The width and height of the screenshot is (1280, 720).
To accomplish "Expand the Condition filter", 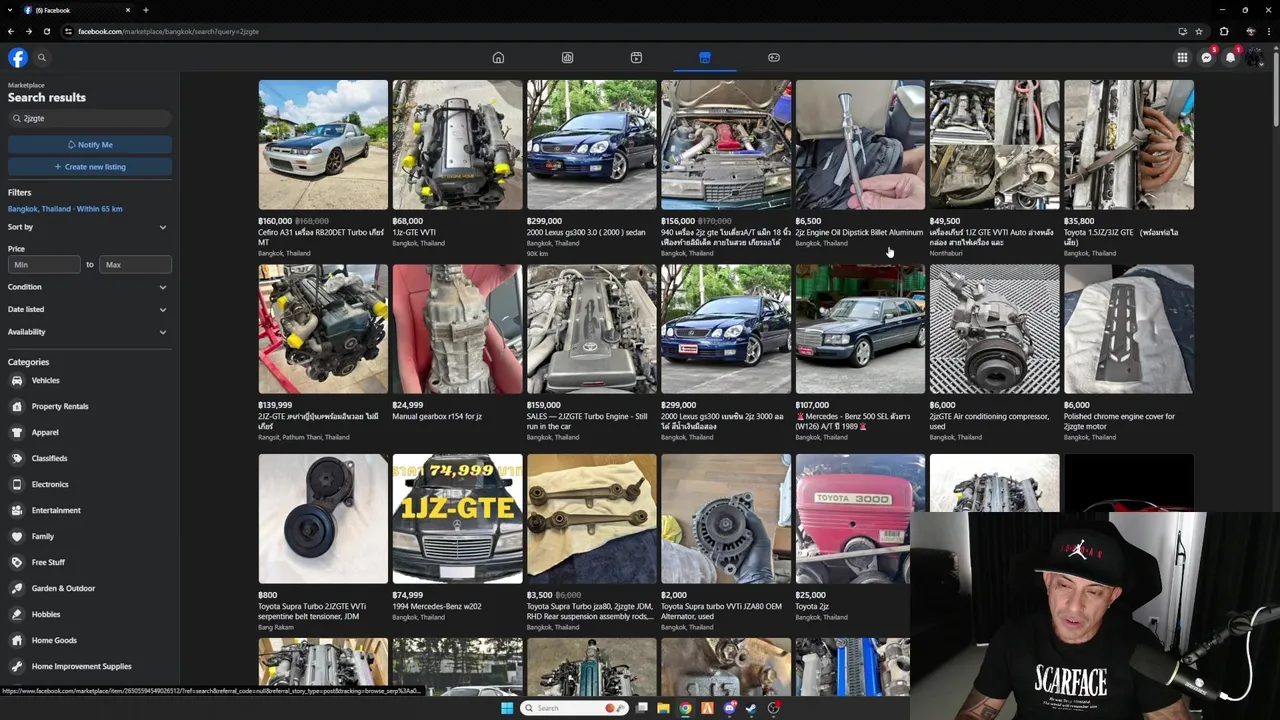I will coord(88,287).
